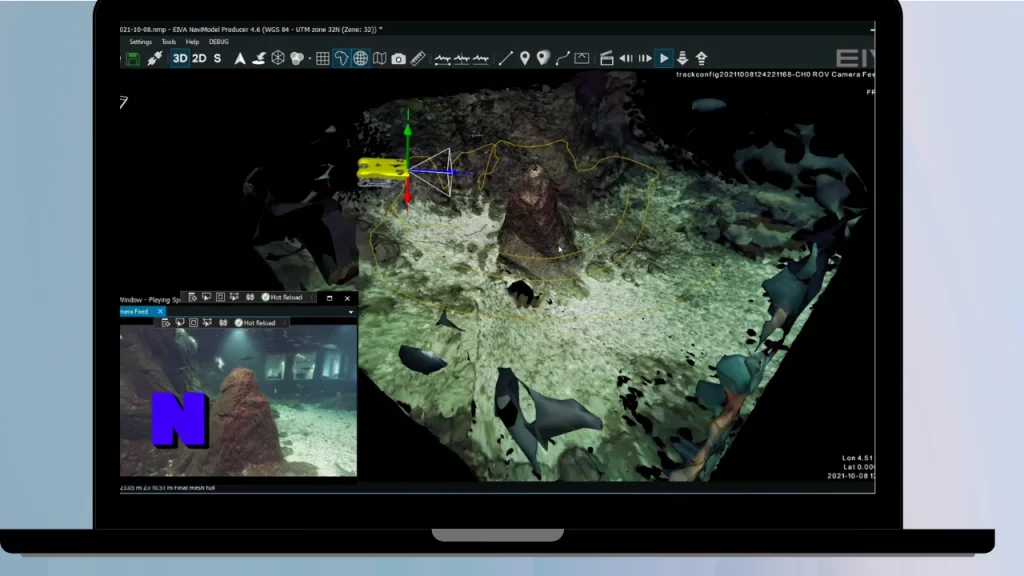
Task: Select the plain location pin tool
Action: tap(524, 58)
